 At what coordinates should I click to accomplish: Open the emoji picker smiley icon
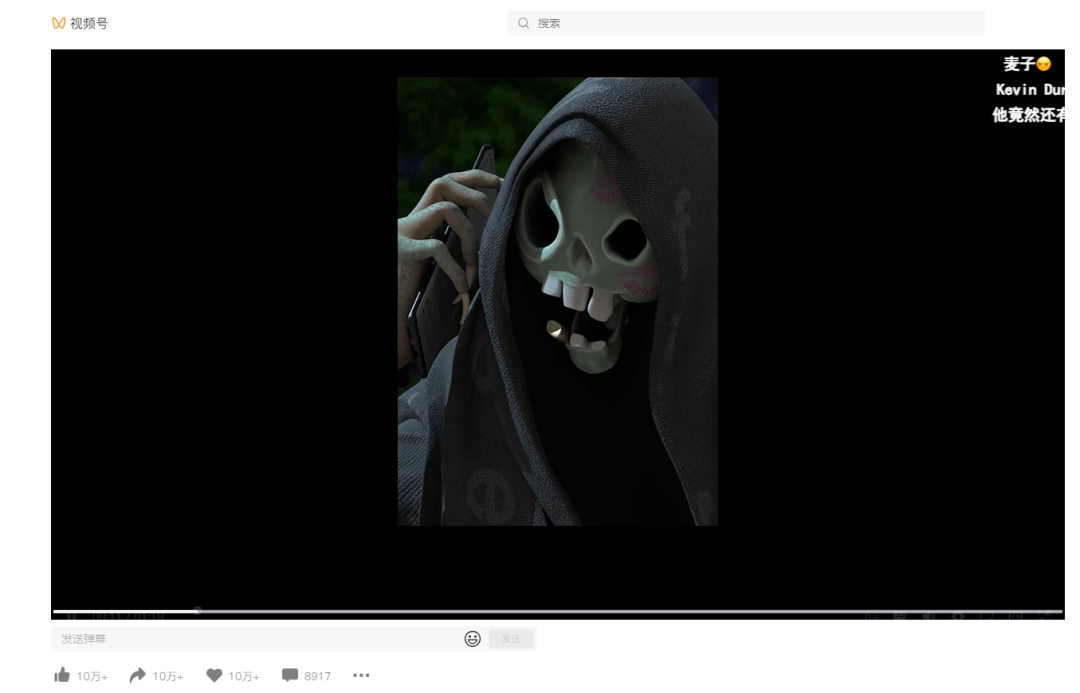(473, 639)
